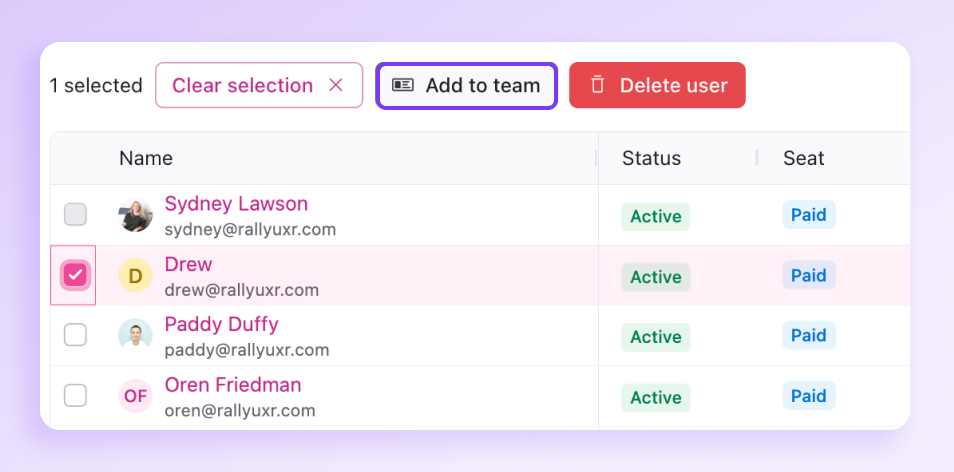954x472 pixels.
Task: Click the X icon in Clear selection
Action: pos(336,86)
